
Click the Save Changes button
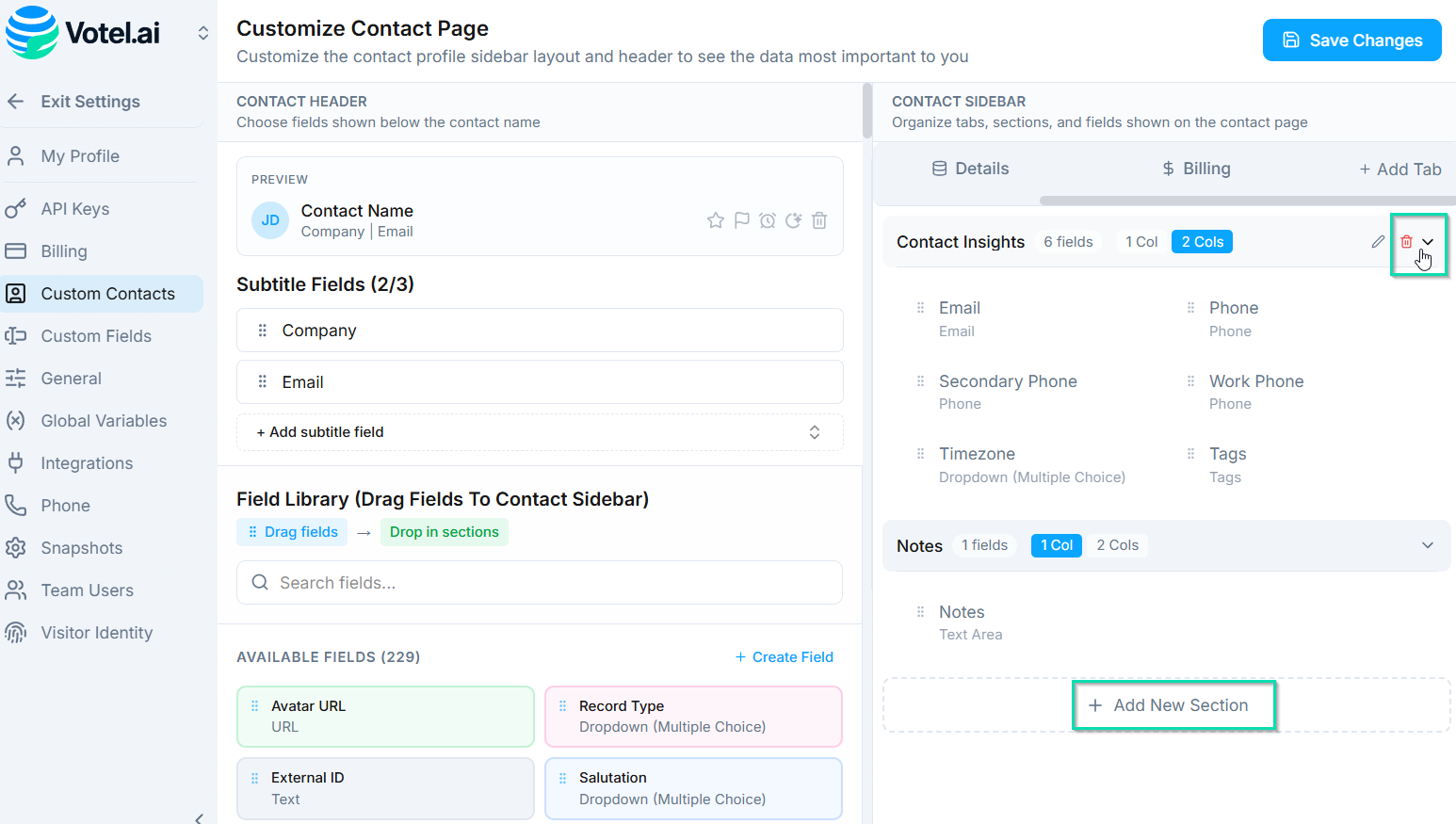[x=1351, y=40]
